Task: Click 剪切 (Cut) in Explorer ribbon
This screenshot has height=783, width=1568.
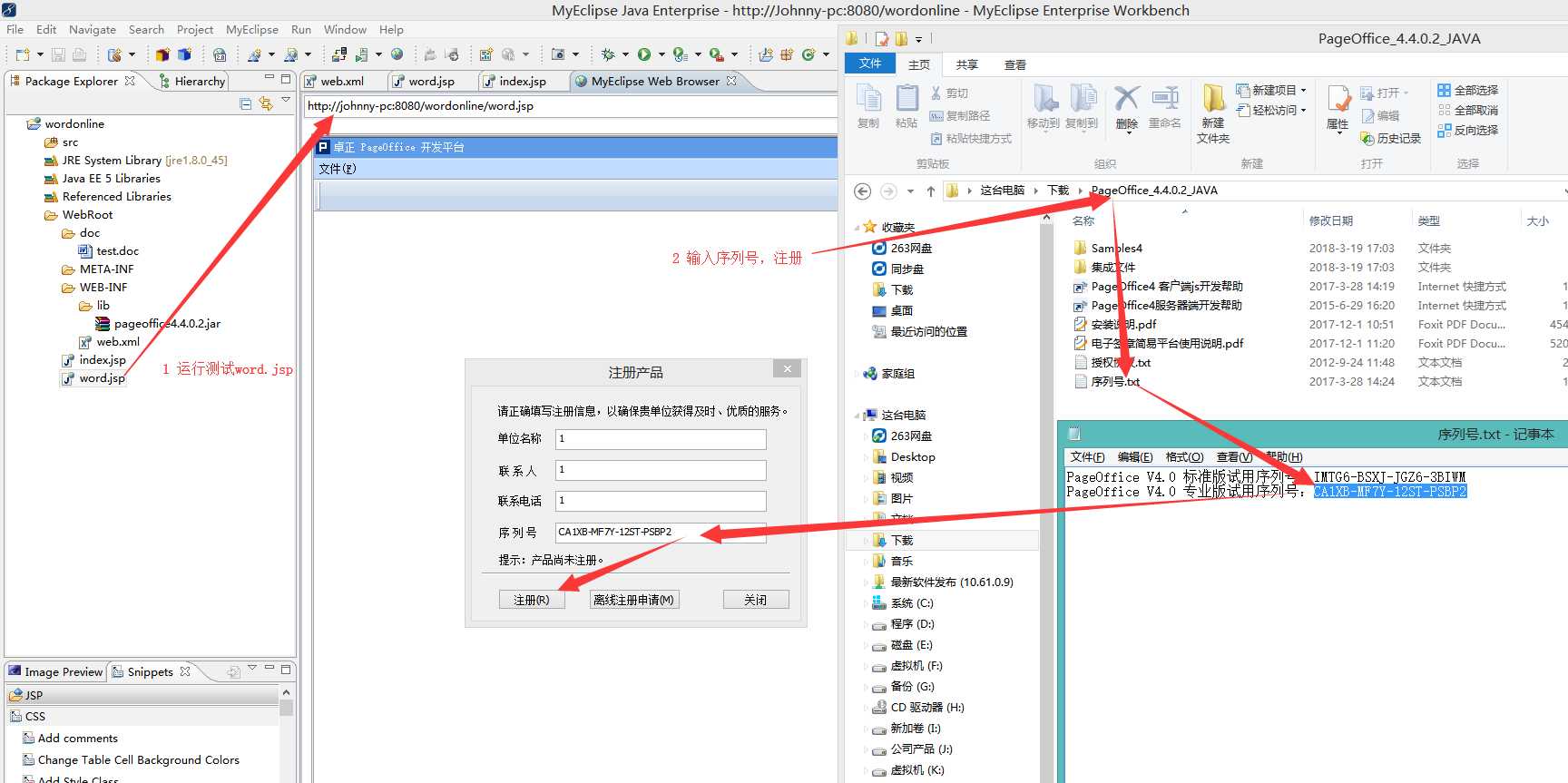Action: point(949,93)
